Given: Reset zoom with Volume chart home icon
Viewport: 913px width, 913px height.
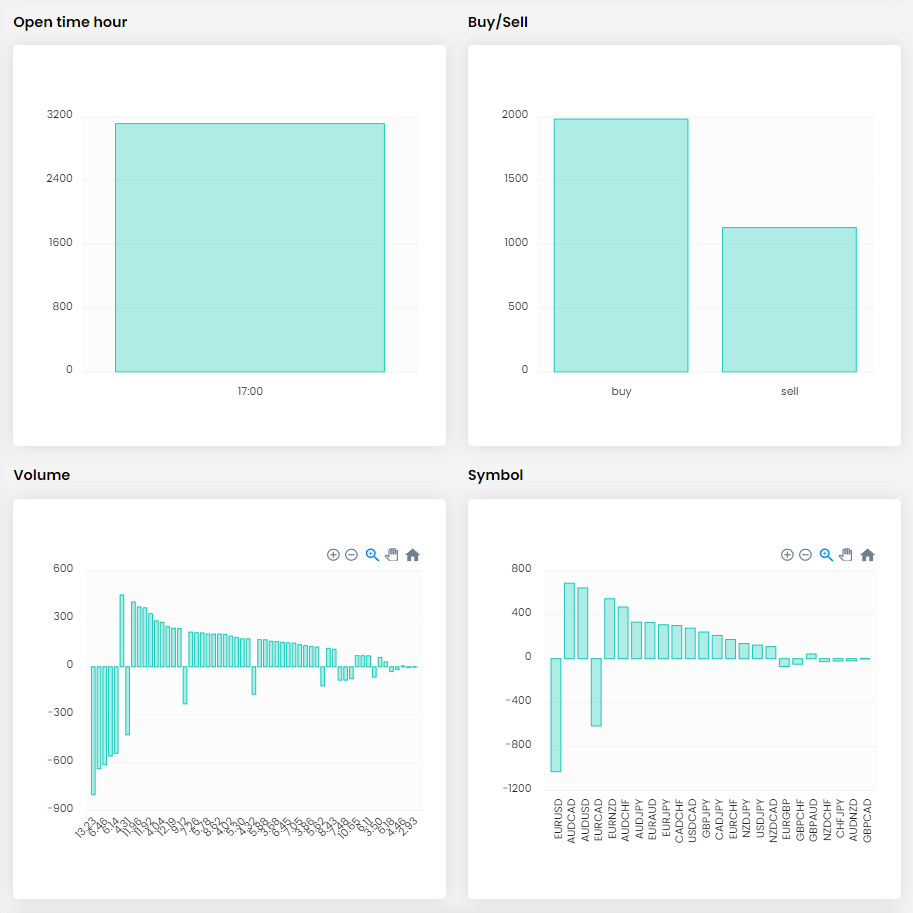Looking at the screenshot, I should [413, 555].
